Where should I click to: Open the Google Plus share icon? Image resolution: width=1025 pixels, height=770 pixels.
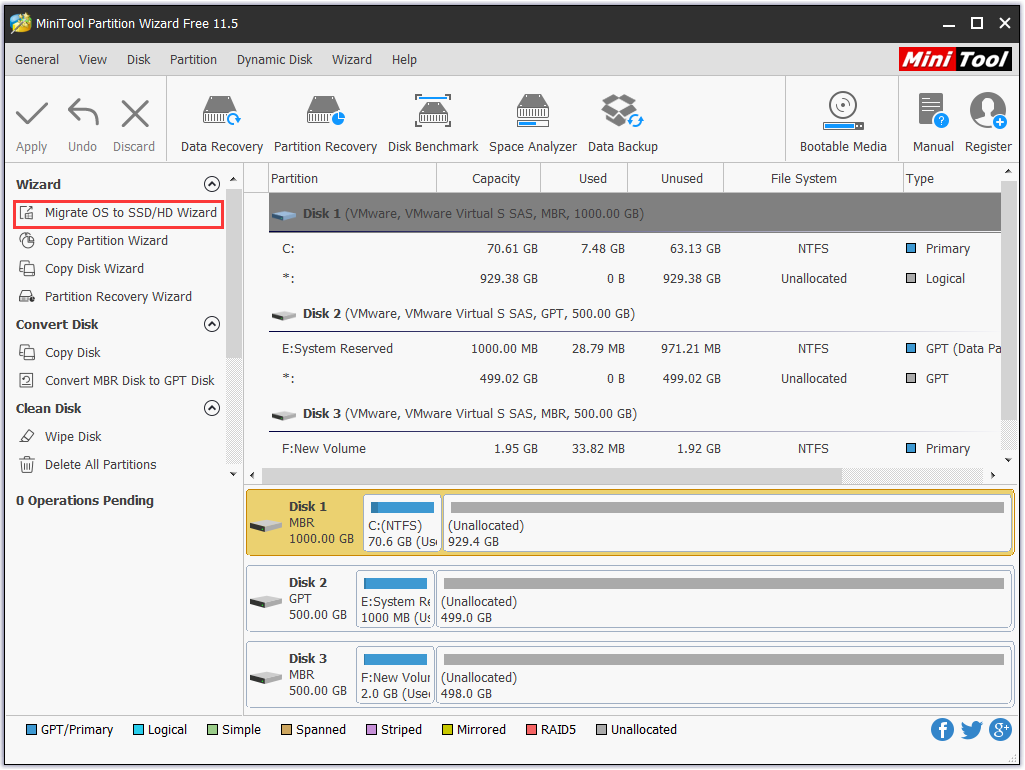1000,729
